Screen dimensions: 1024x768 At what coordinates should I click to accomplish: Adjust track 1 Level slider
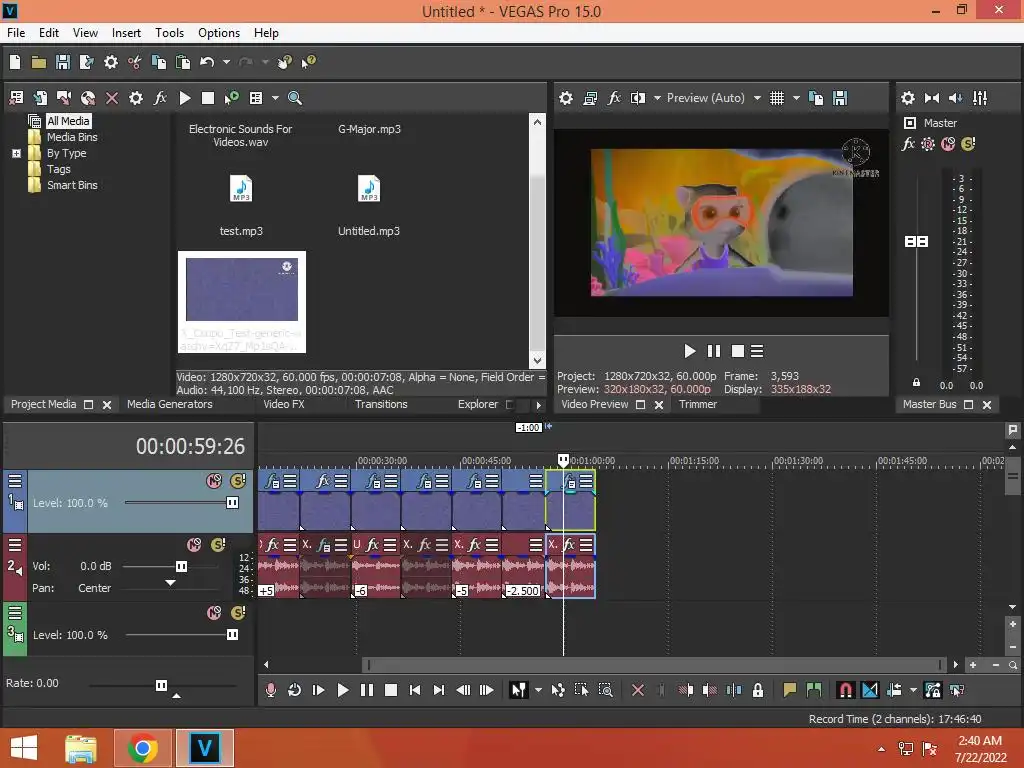pyautogui.click(x=232, y=503)
